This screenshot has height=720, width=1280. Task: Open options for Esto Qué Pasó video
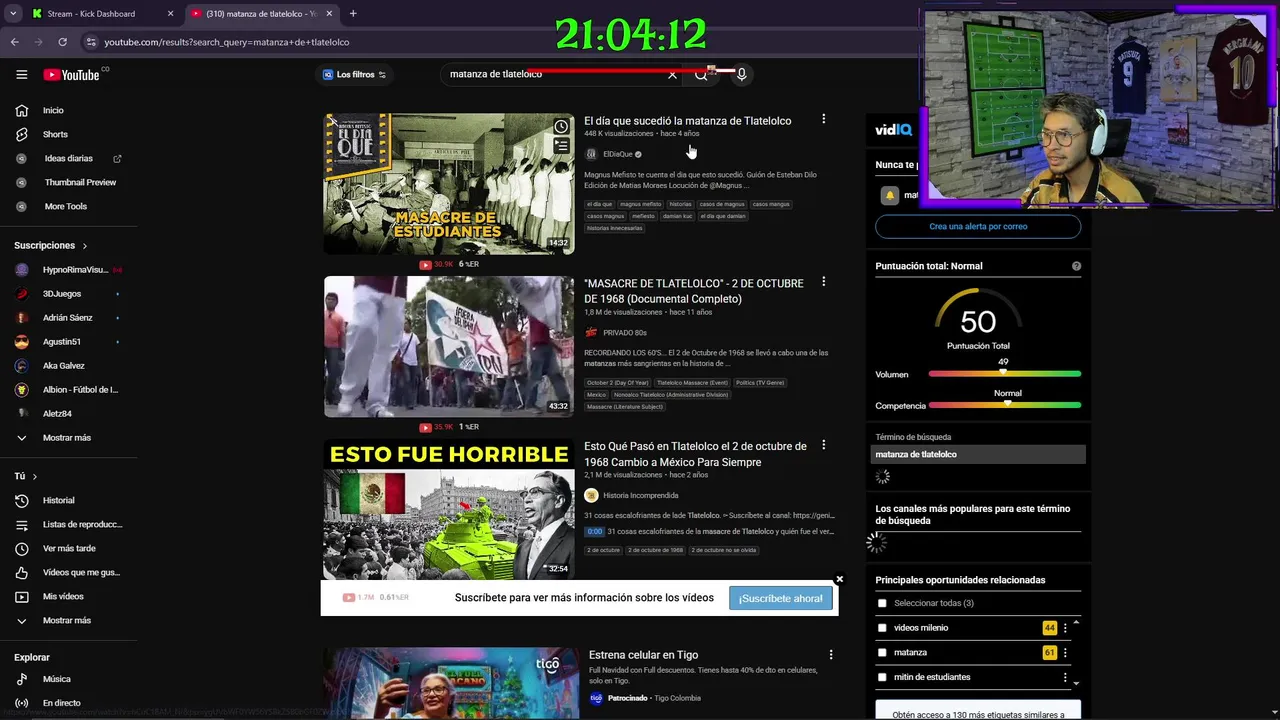click(823, 445)
